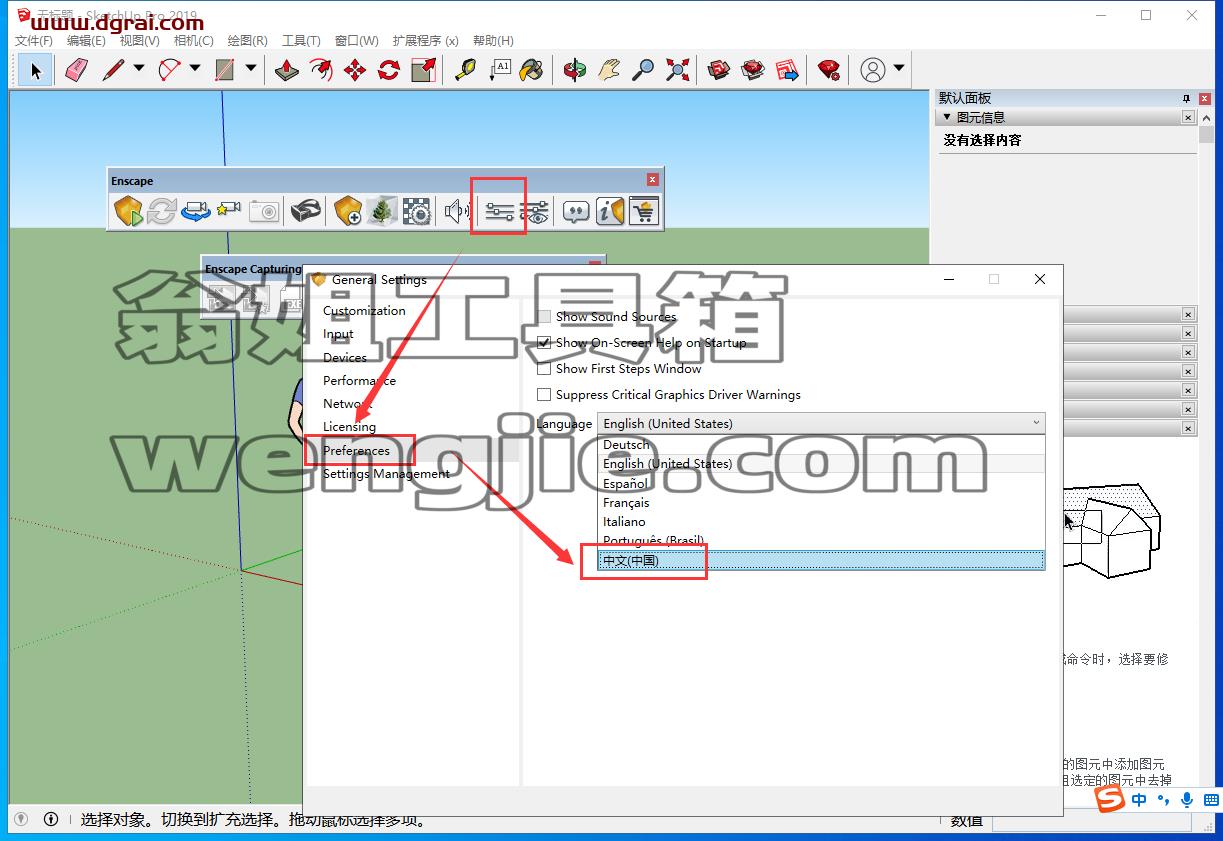Open the Enscape store cart icon
The height and width of the screenshot is (841, 1223).
click(x=644, y=211)
